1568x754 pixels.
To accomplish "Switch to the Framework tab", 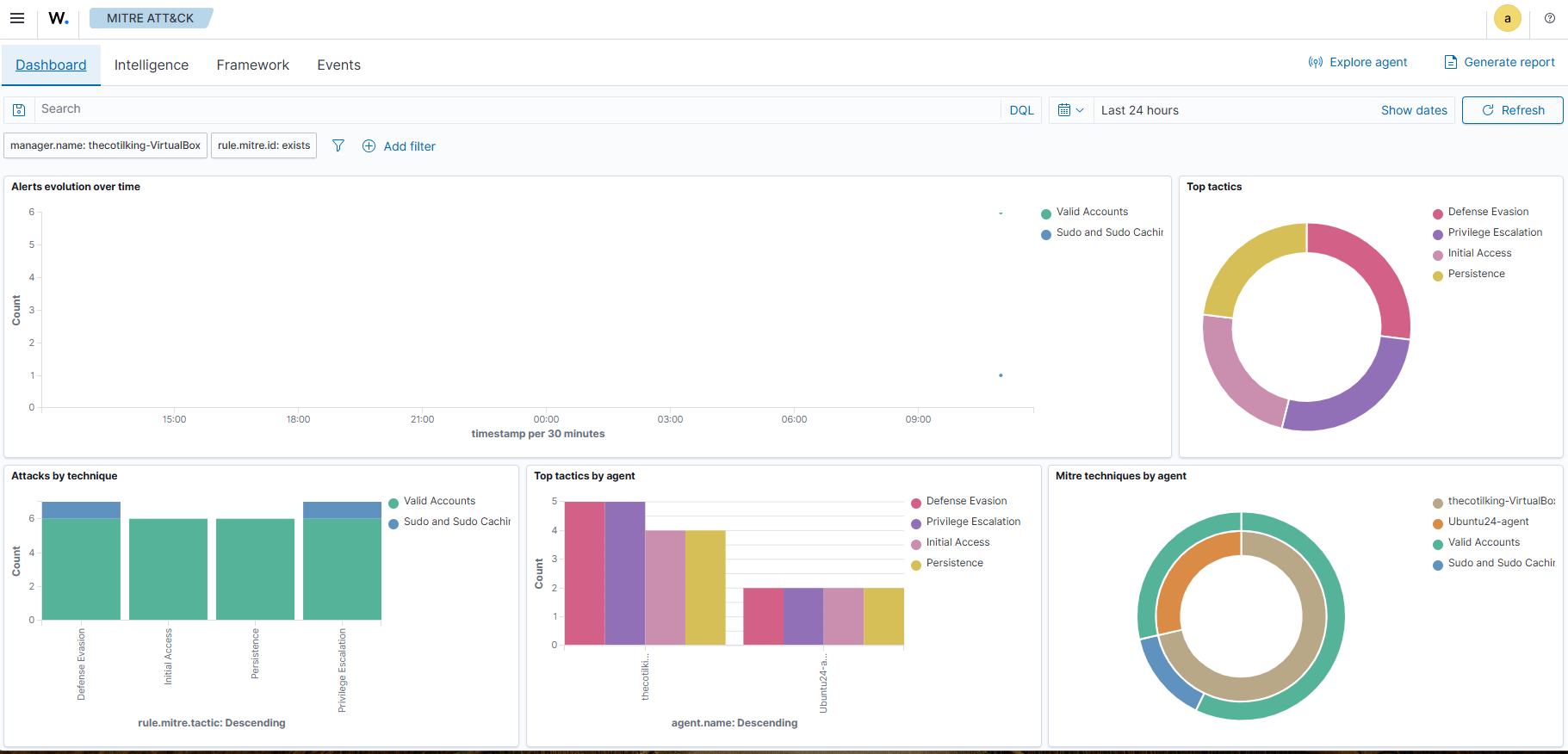I will coord(252,65).
